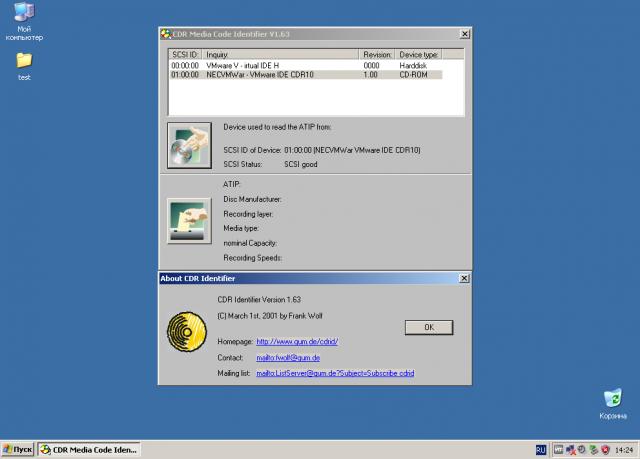Click the Device type column header

pos(418,53)
